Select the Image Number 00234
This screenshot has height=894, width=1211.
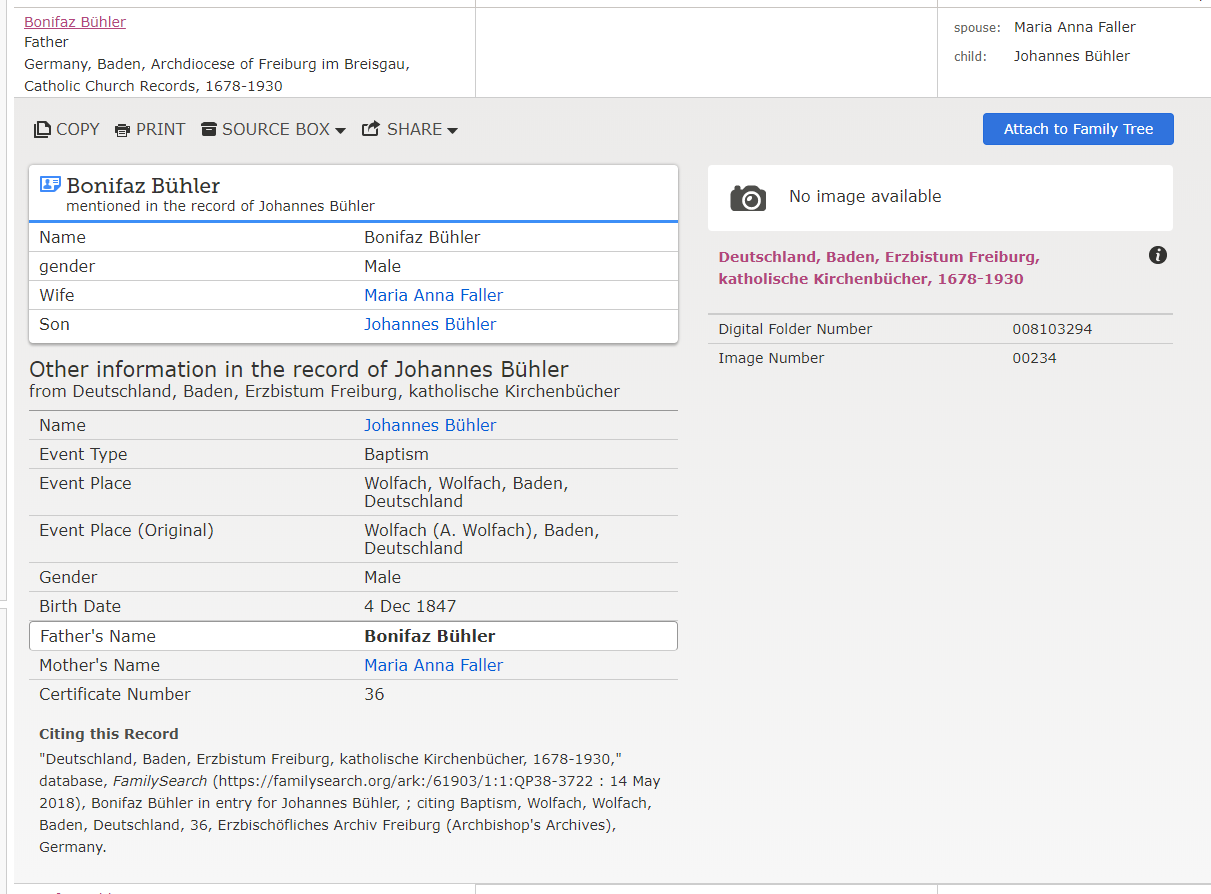(1034, 358)
